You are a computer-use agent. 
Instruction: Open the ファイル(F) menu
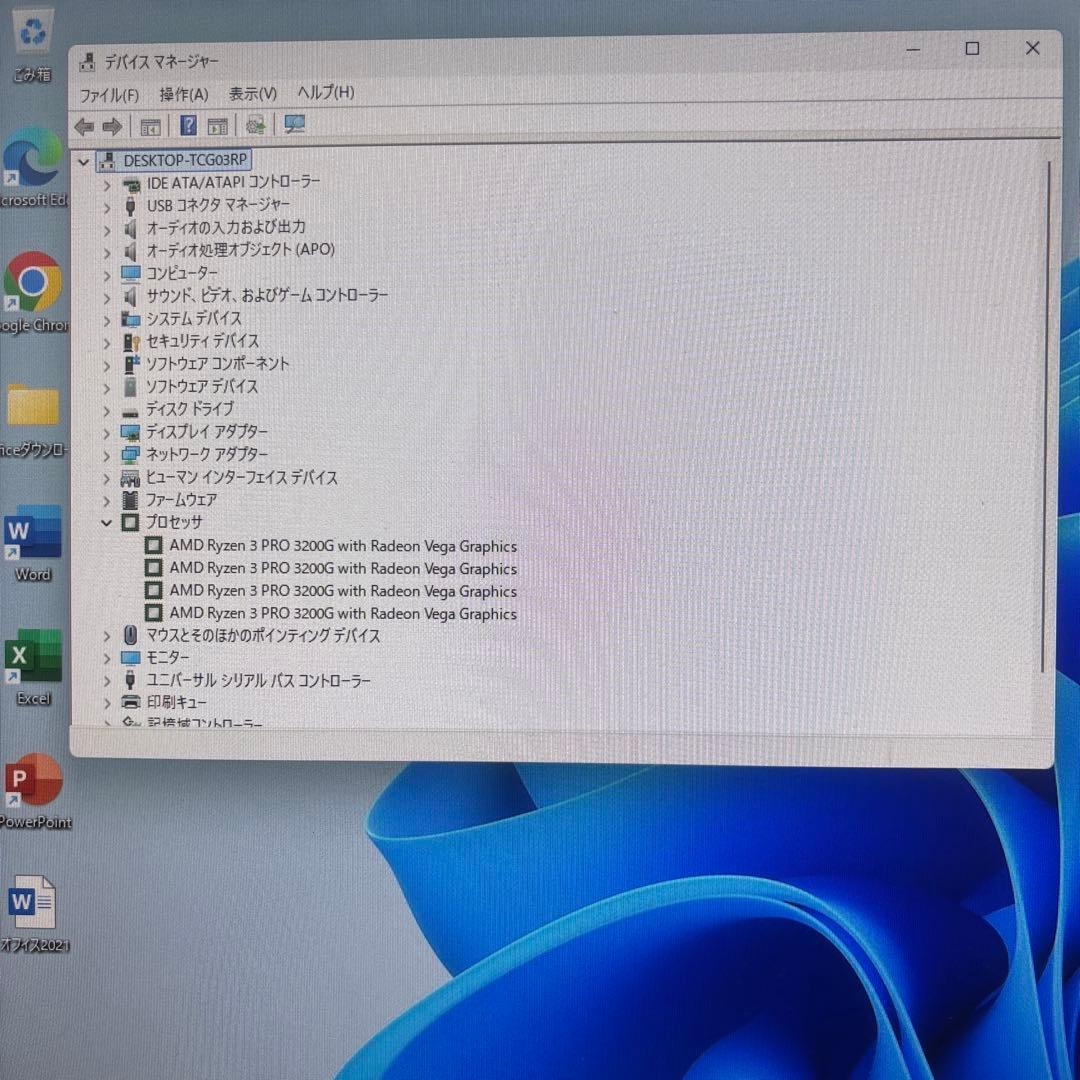[x=110, y=93]
